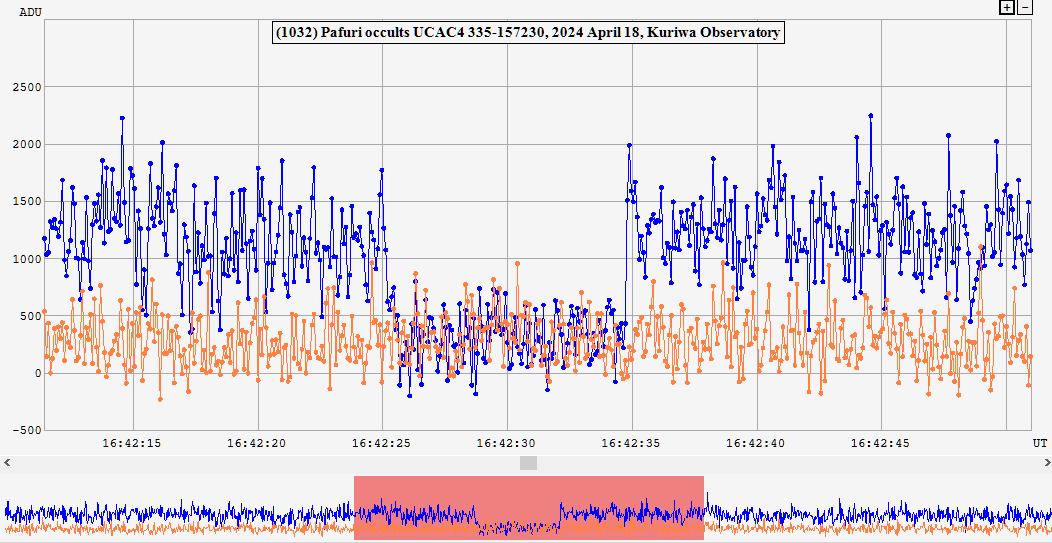Click the chart title about Pafuri occultation

[528, 32]
